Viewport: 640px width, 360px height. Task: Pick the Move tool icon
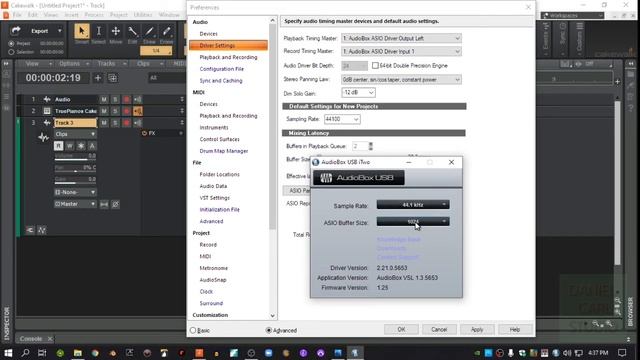116,31
